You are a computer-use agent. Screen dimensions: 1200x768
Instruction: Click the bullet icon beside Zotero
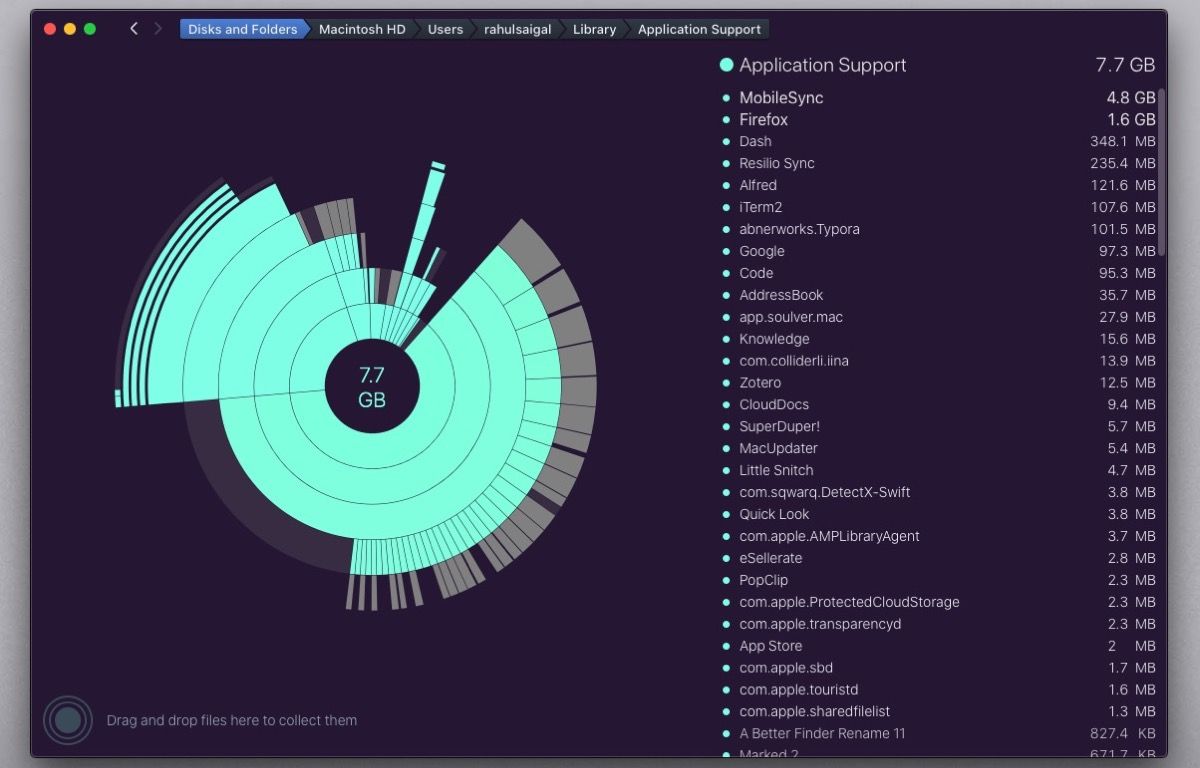coord(726,382)
